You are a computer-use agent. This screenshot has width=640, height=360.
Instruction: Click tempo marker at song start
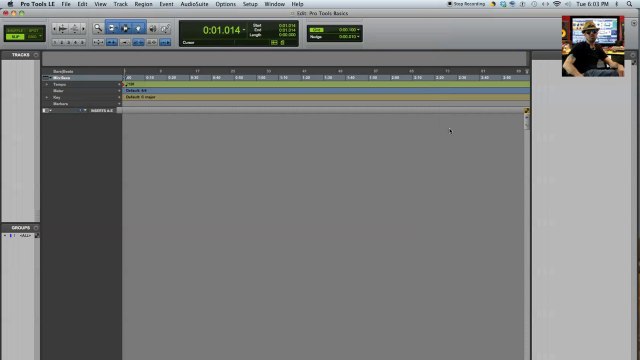pyautogui.click(x=123, y=84)
